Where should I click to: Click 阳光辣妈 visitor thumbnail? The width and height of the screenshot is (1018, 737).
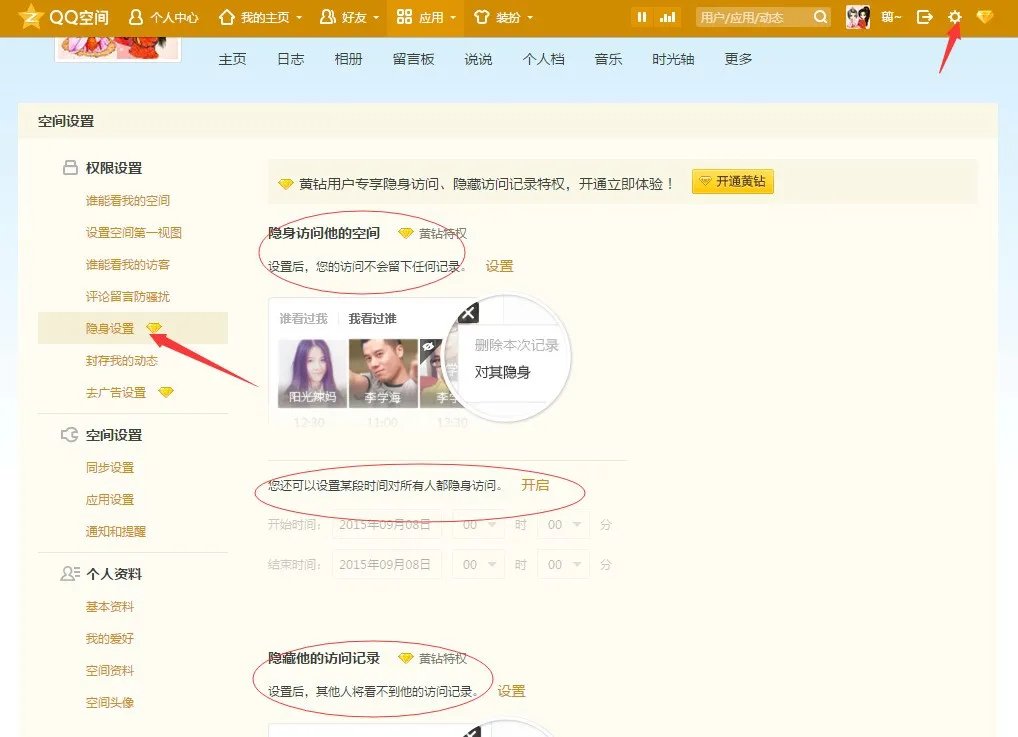coord(312,373)
